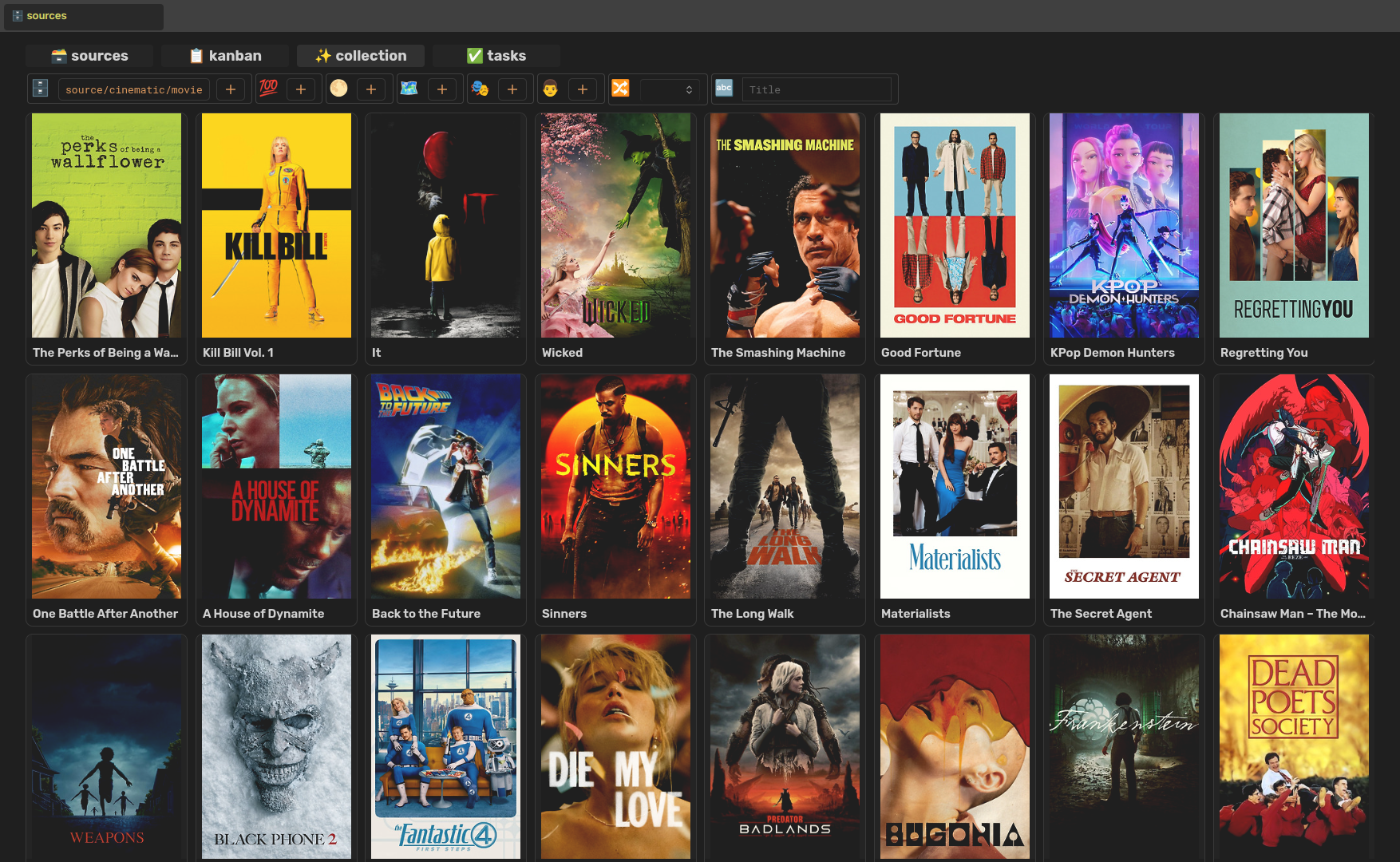The width and height of the screenshot is (1400, 862).
Task: Click the abc title search icon
Action: click(724, 89)
